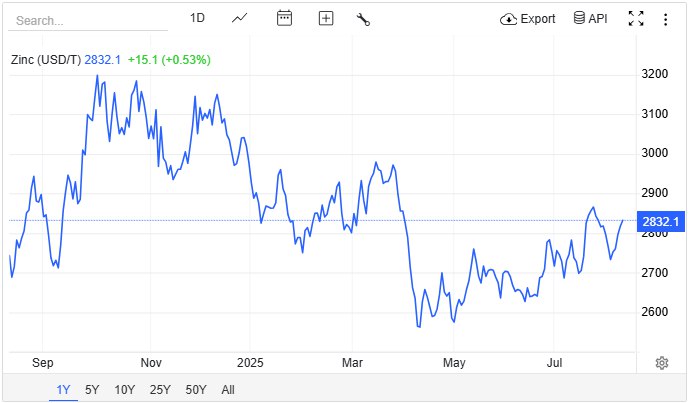Click the chart line peak near 3200
The image size is (689, 403).
point(97,76)
